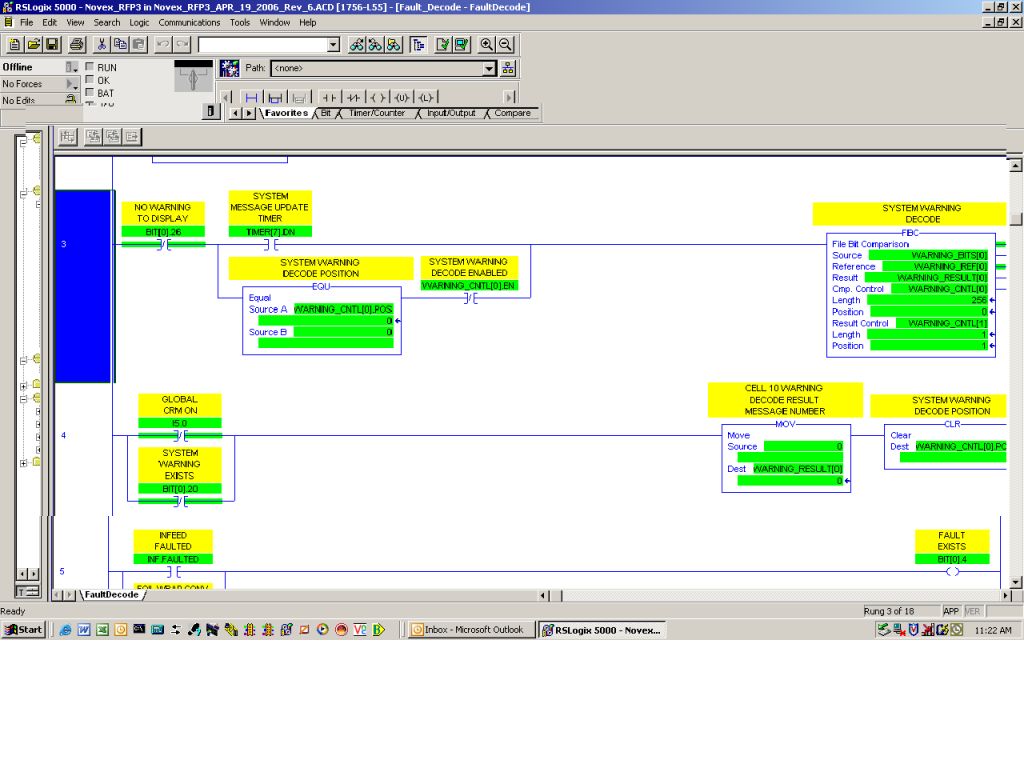This screenshot has width=1024, height=768.
Task: Click the INF.FAULTED contact tag on rung 5
Action: click(173, 559)
